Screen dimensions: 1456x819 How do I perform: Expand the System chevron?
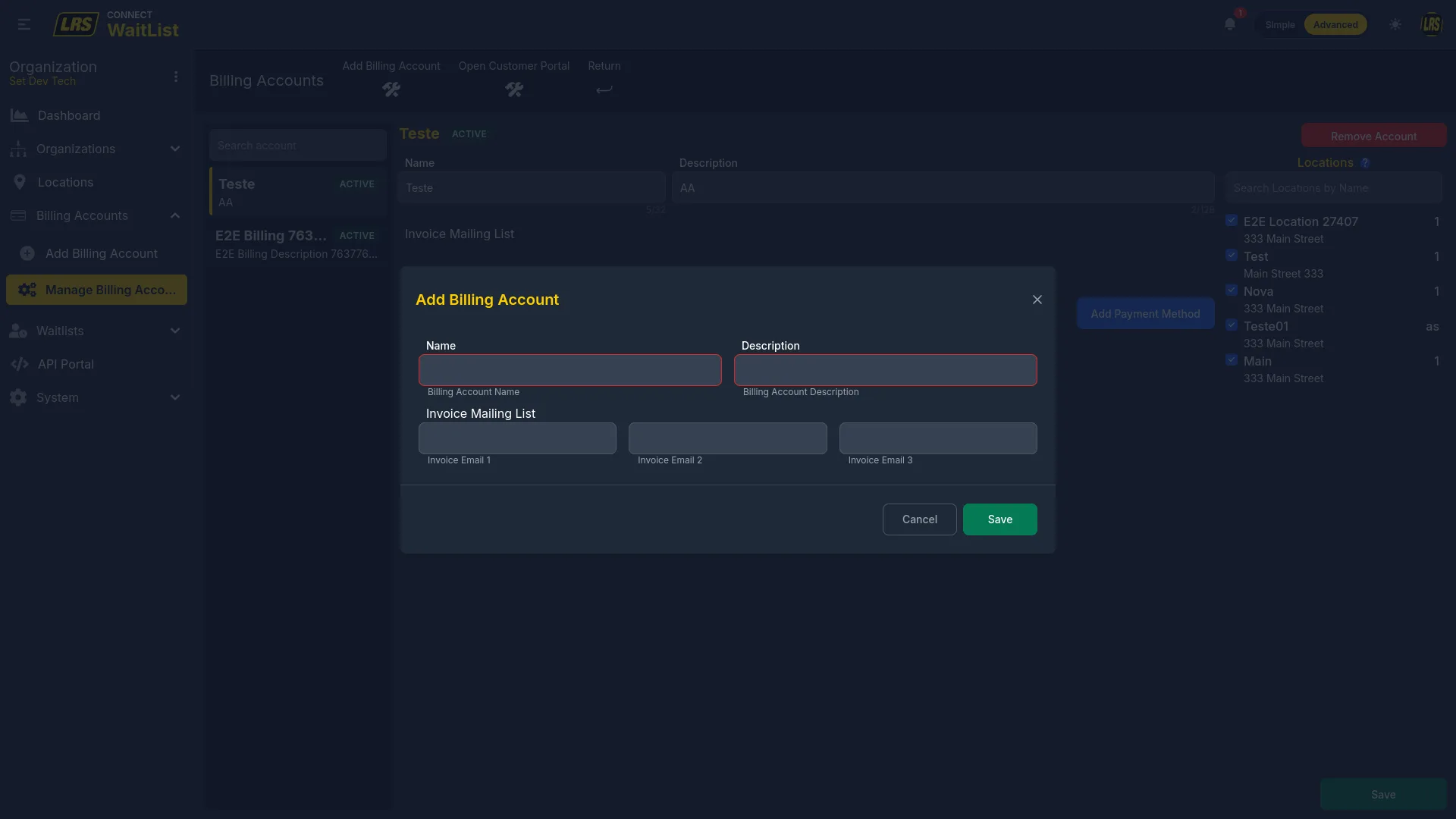click(175, 397)
